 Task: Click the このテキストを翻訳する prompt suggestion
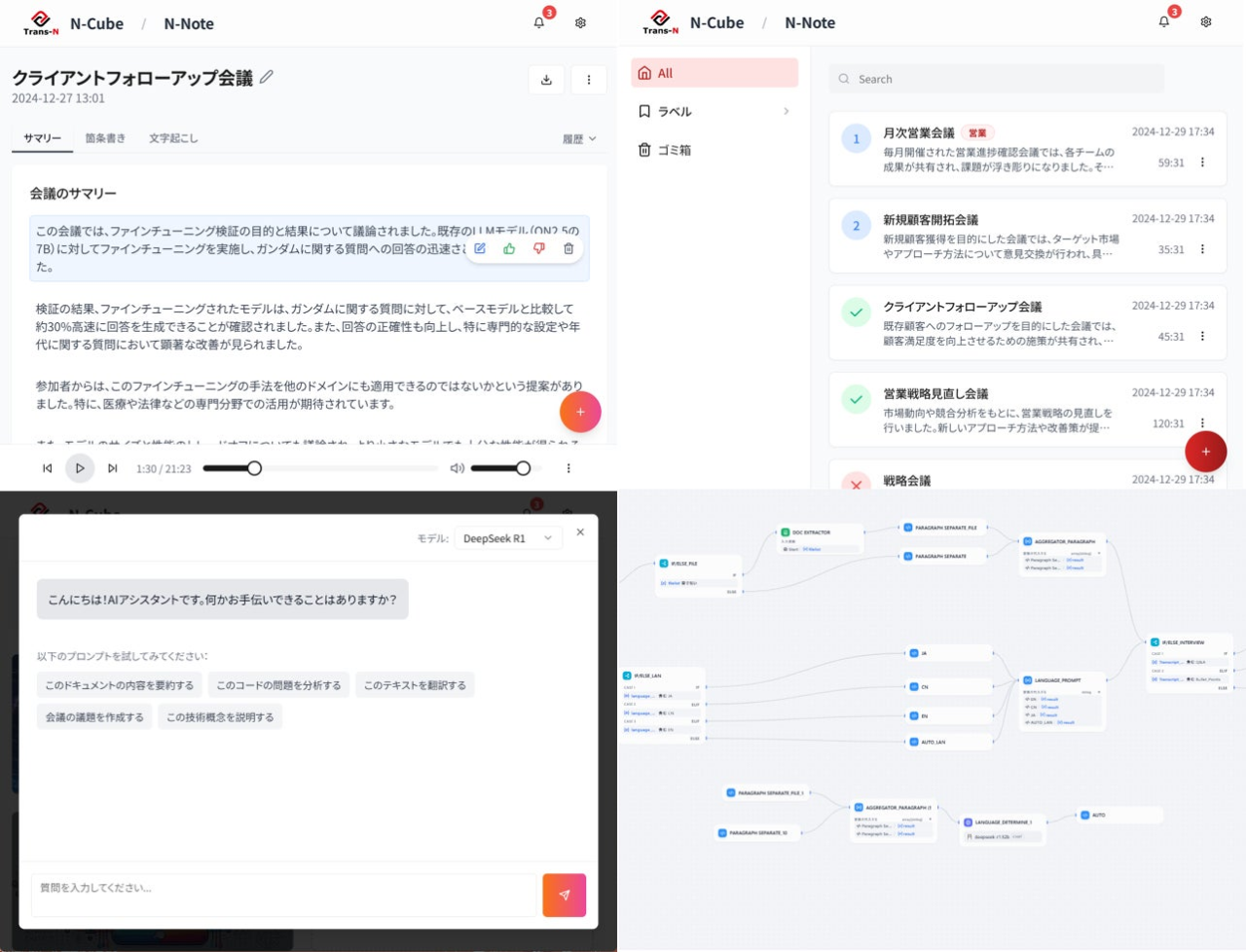[415, 685]
